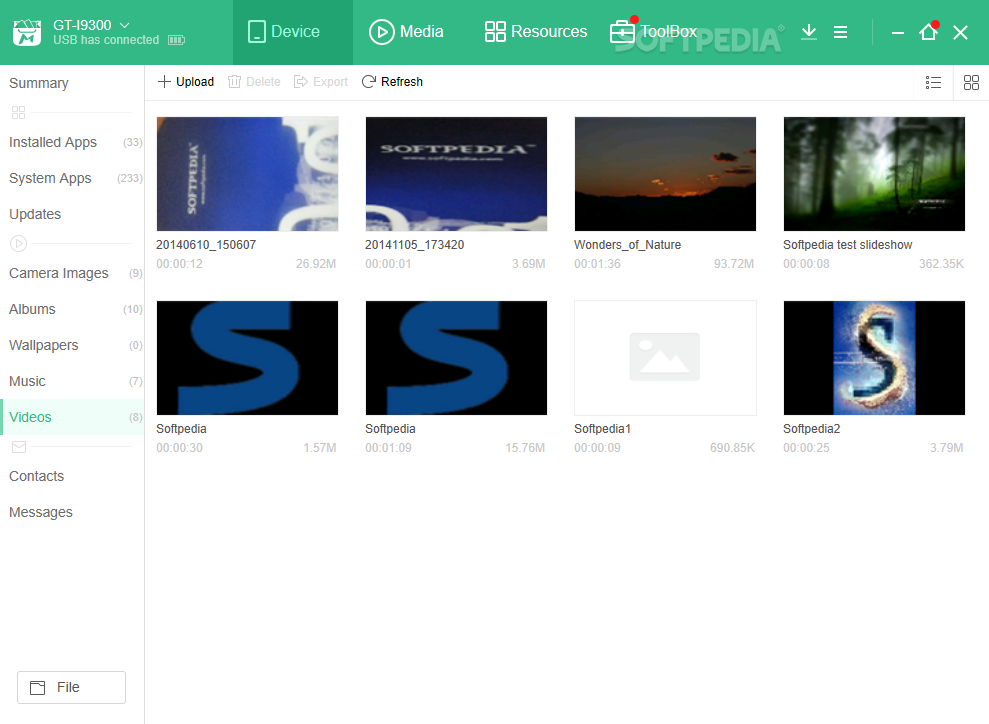Click the Softpedia test slideshow title

pyautogui.click(x=848, y=245)
